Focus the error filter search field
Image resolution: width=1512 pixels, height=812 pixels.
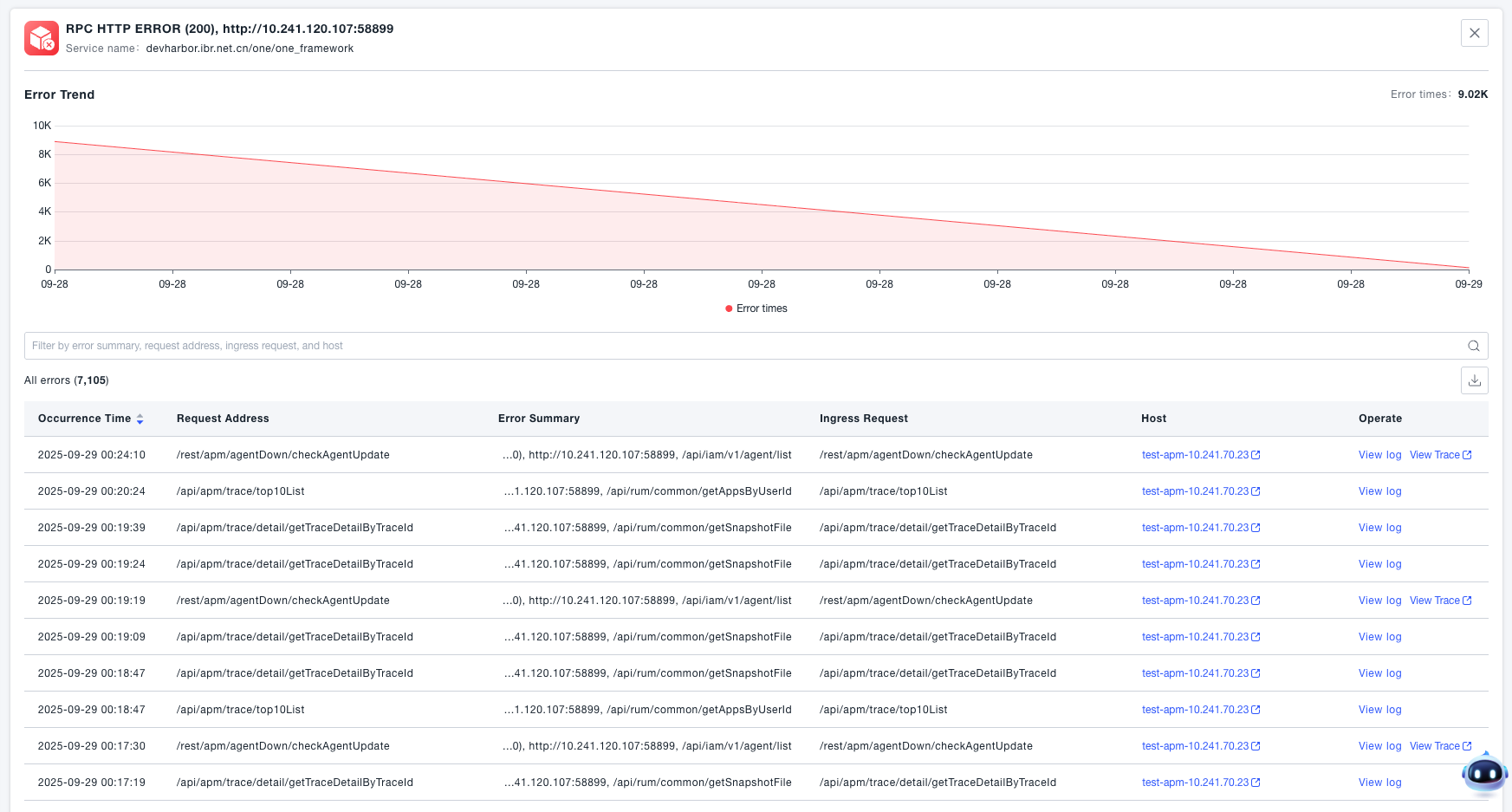click(737, 346)
